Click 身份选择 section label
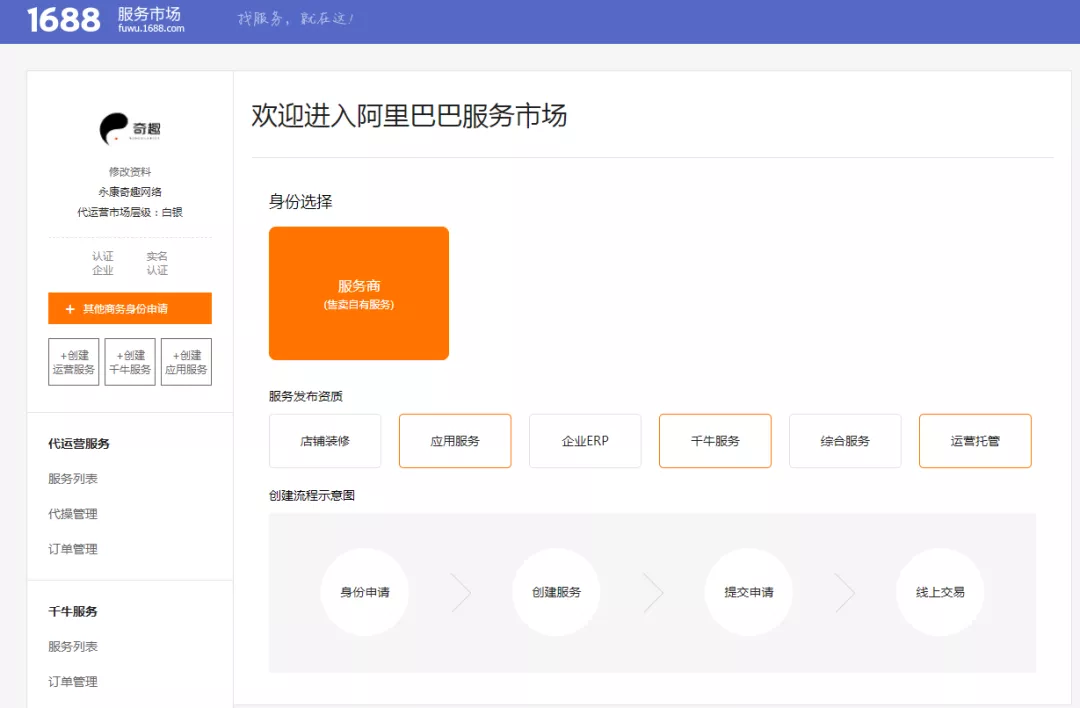This screenshot has height=708, width=1080. pos(300,202)
